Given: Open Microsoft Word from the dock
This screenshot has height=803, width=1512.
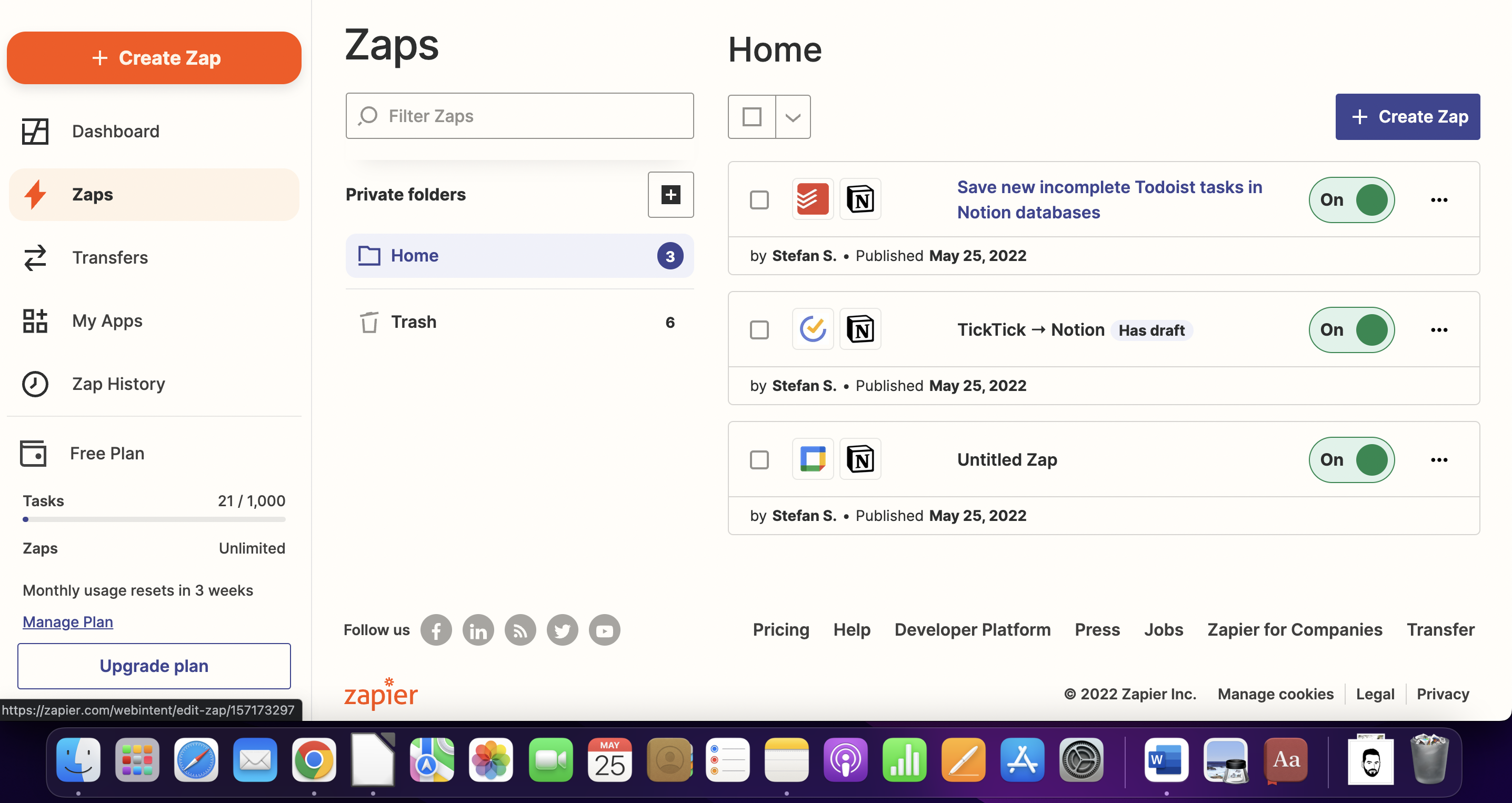Looking at the screenshot, I should pyautogui.click(x=1166, y=760).
